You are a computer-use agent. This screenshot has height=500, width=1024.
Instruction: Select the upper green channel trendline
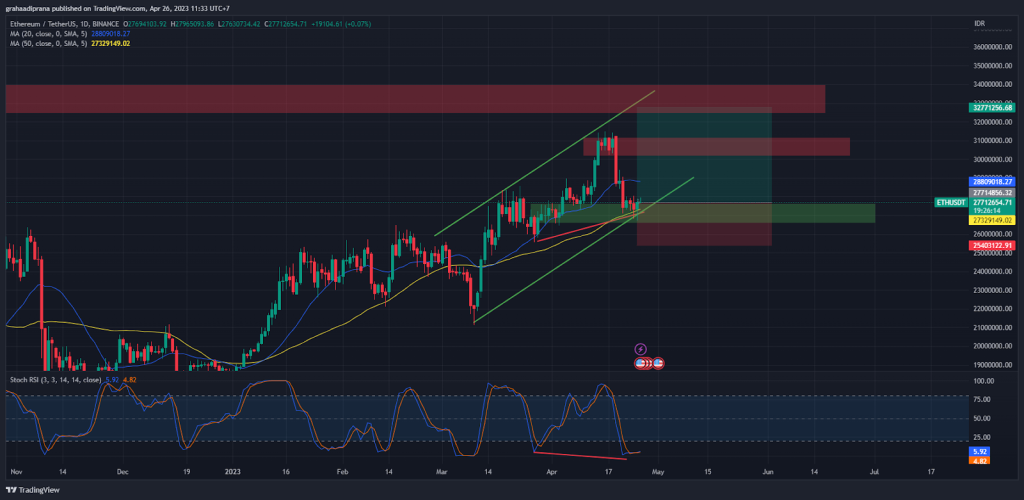coord(544,163)
